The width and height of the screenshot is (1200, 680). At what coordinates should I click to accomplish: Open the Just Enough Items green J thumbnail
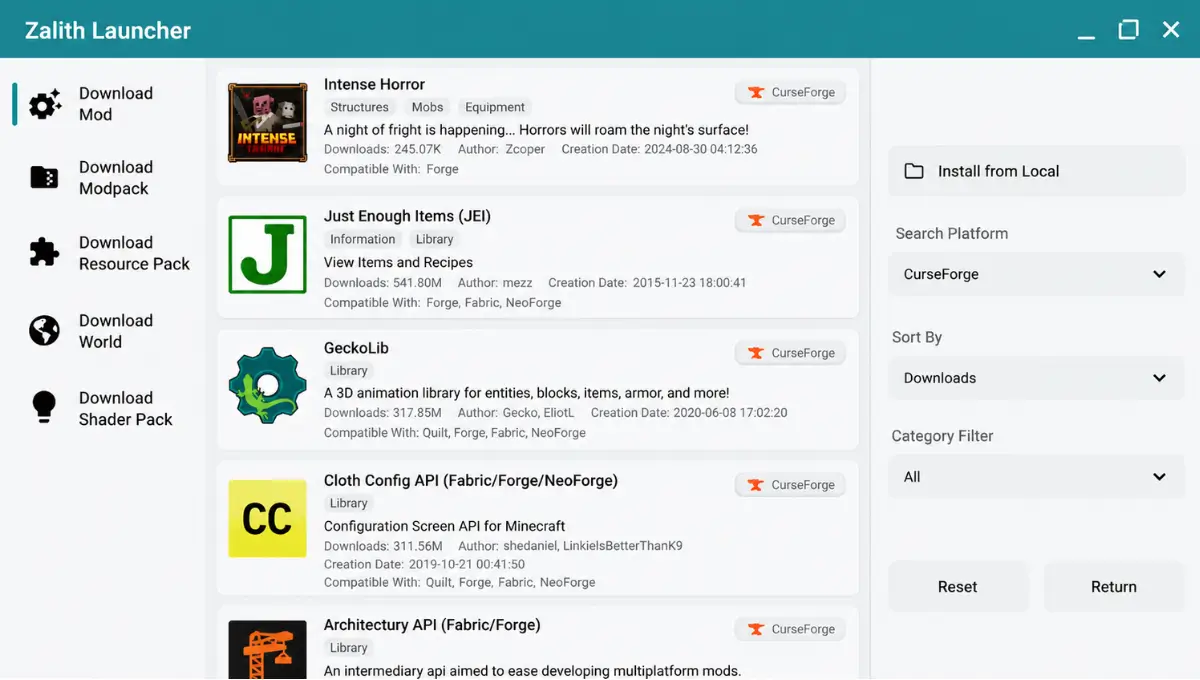pyautogui.click(x=267, y=255)
